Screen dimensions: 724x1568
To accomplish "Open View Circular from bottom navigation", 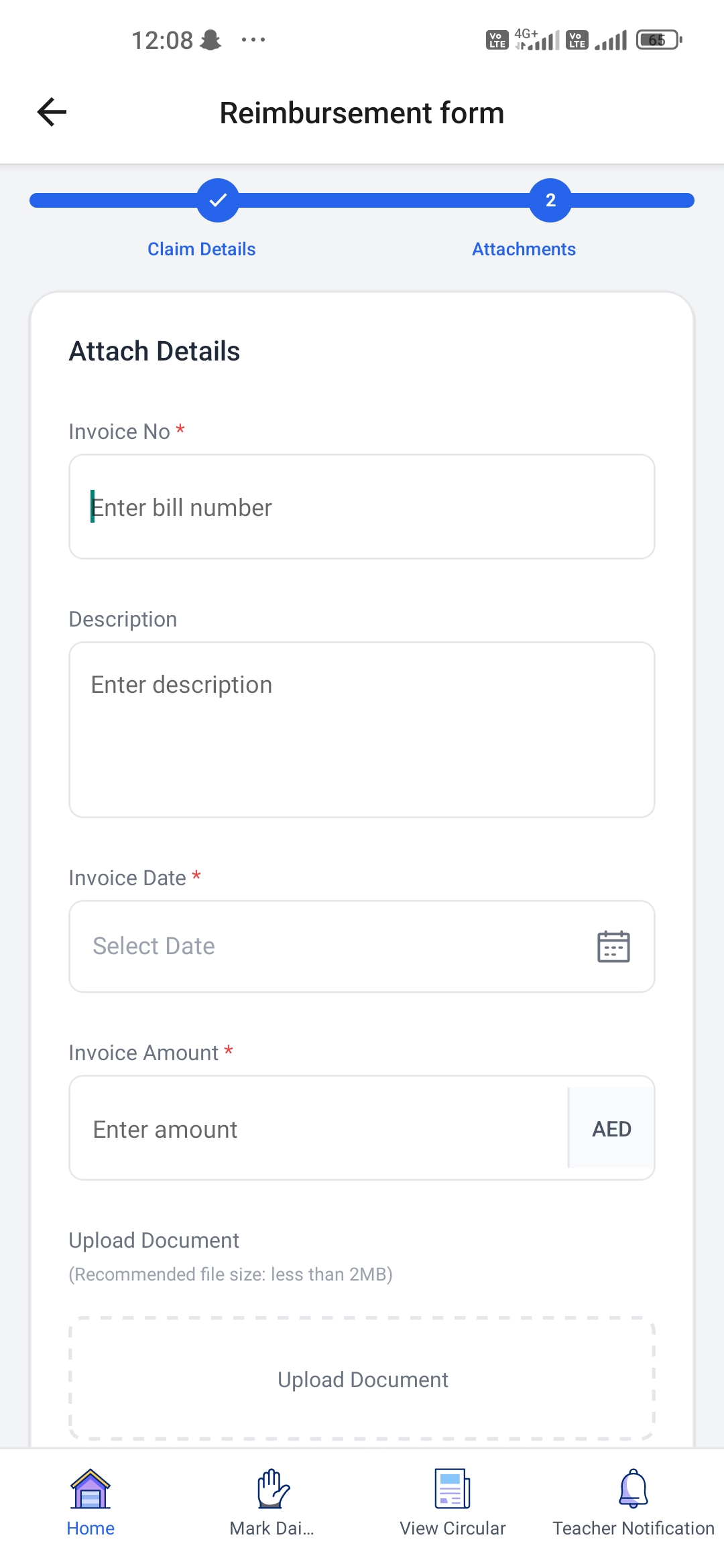I will pyautogui.click(x=452, y=1528).
